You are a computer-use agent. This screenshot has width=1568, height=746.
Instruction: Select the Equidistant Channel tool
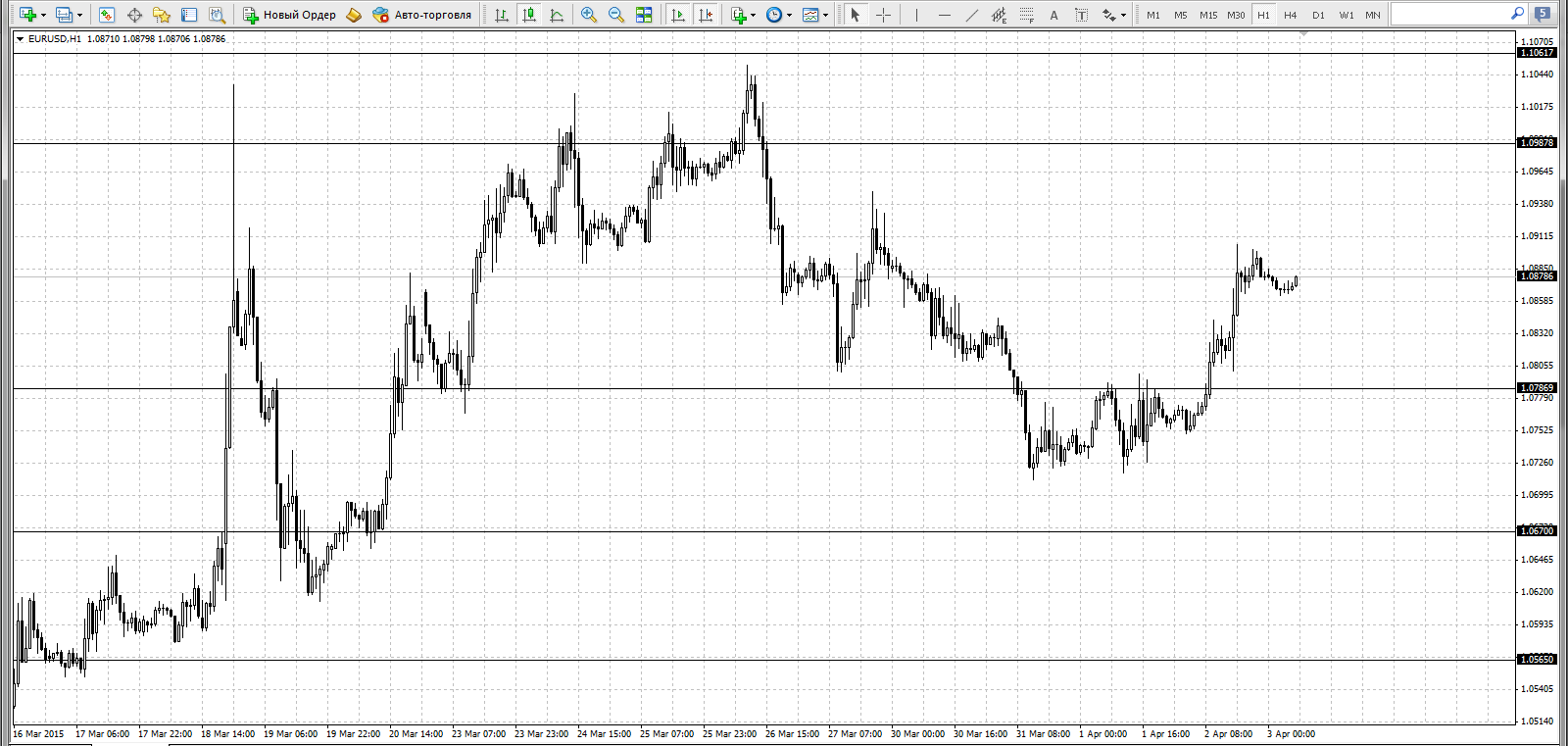point(999,15)
